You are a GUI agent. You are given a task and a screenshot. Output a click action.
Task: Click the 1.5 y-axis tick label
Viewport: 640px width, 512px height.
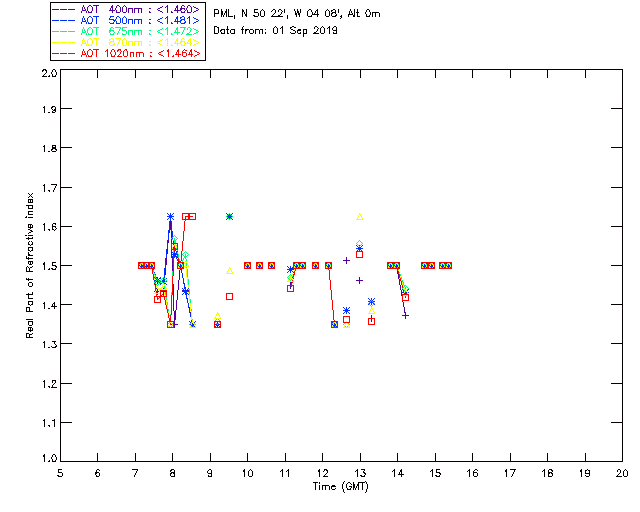[49, 266]
